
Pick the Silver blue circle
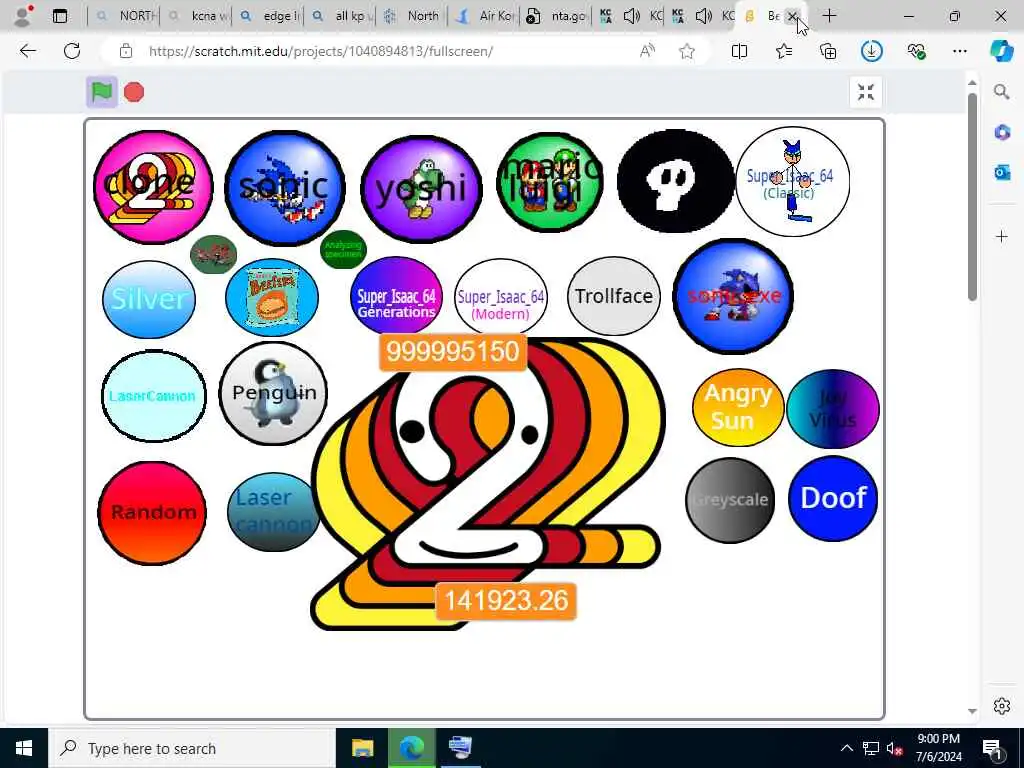149,299
